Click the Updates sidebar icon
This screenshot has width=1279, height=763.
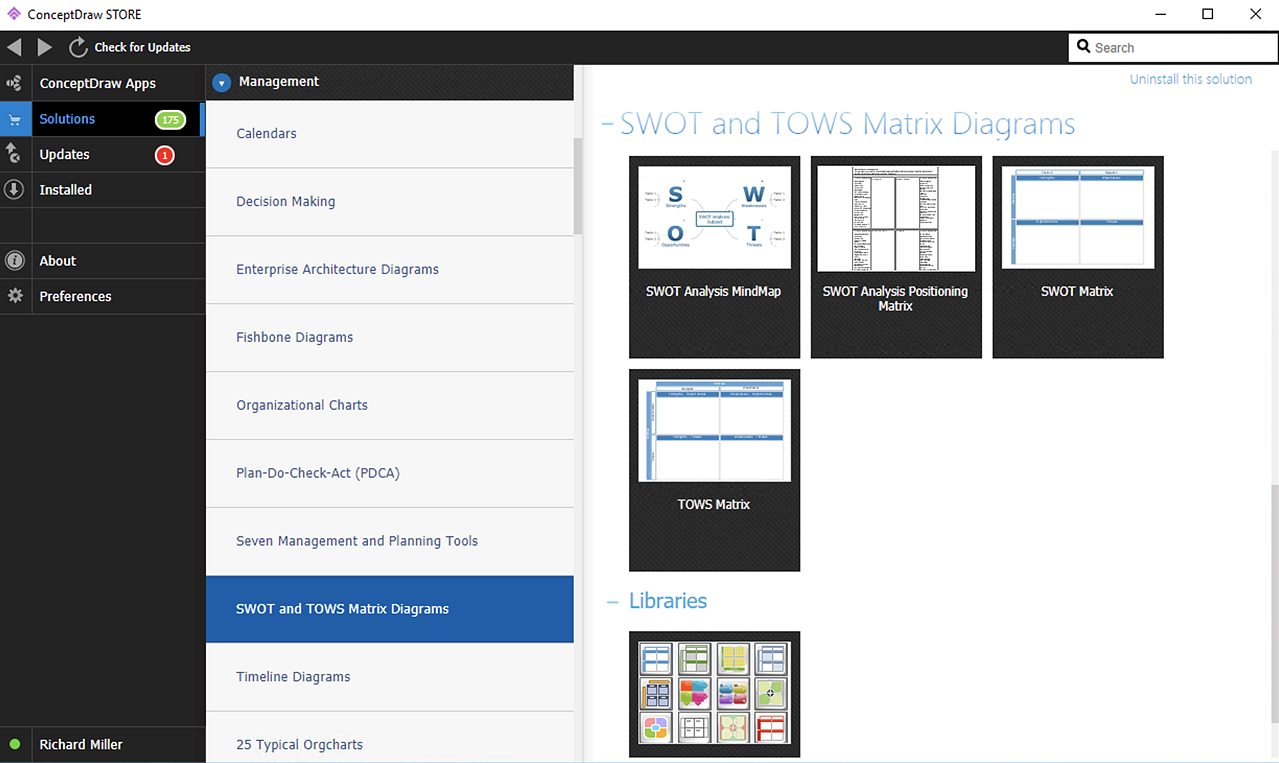[14, 154]
